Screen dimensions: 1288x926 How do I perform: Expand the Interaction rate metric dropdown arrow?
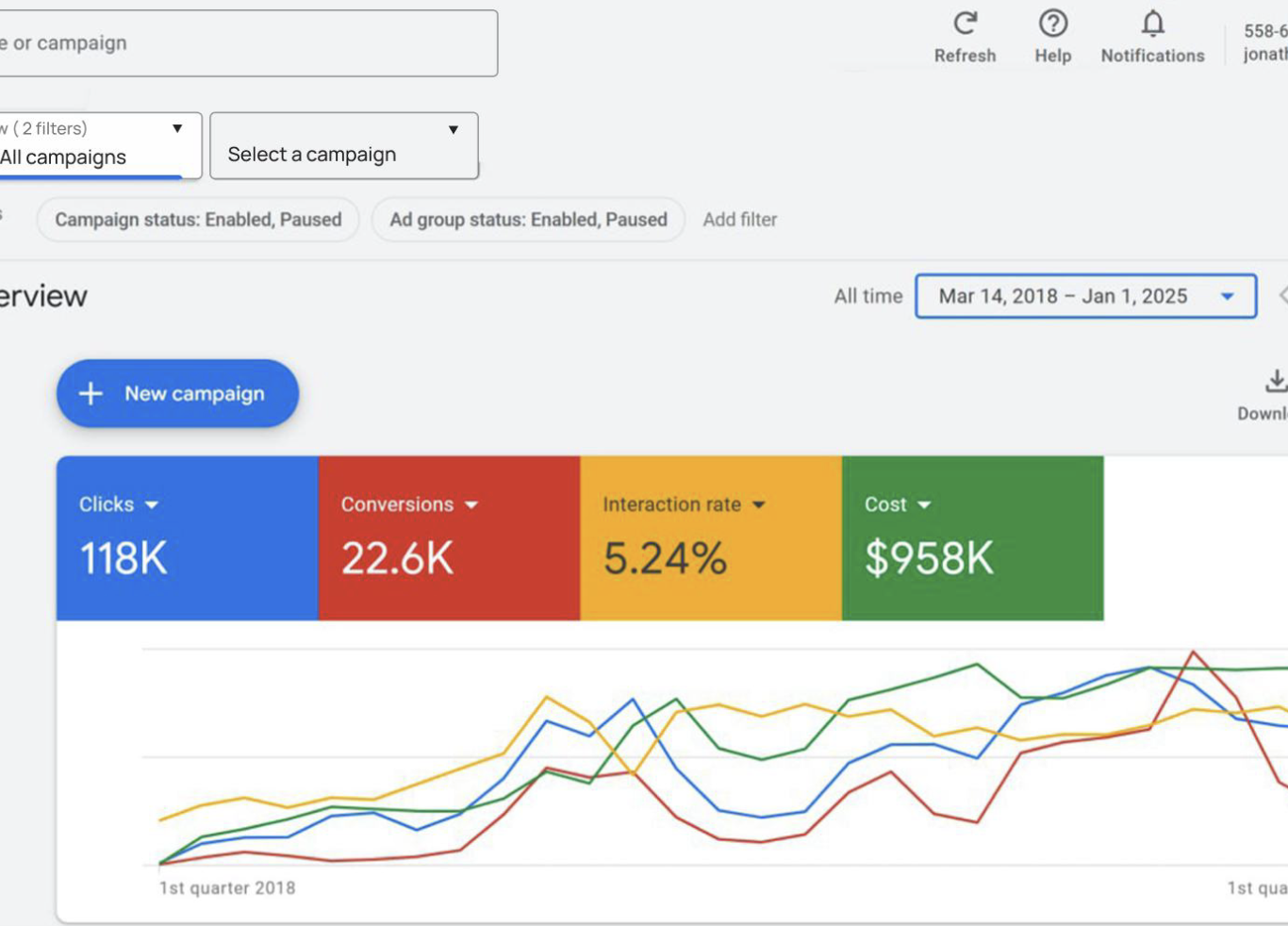coord(758,505)
